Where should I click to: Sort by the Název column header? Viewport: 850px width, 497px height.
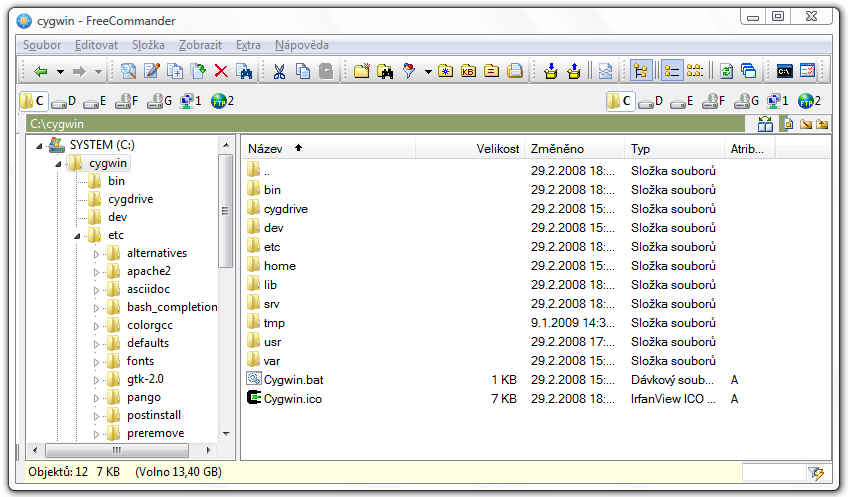click(x=330, y=149)
